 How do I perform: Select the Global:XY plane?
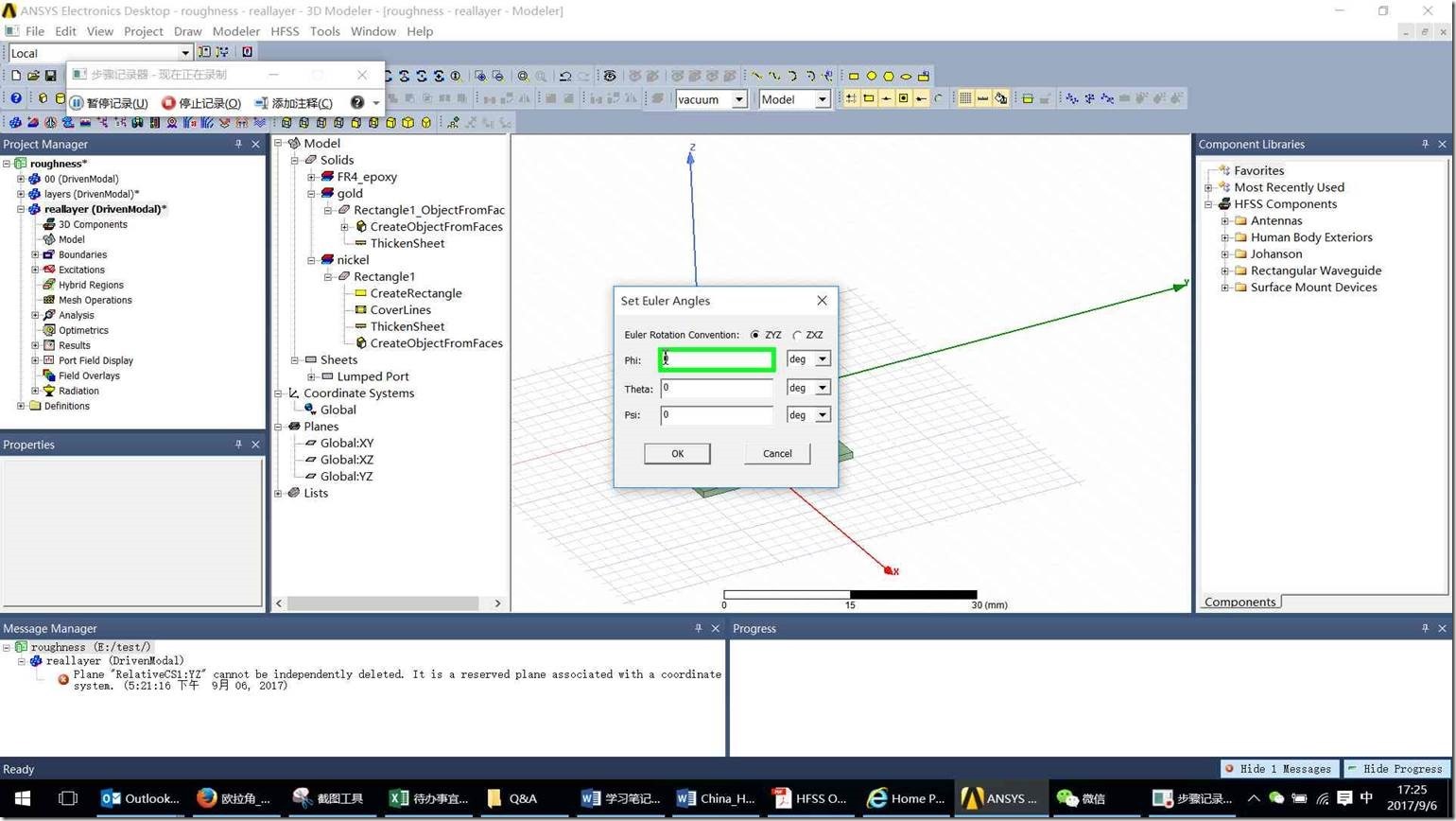click(347, 443)
